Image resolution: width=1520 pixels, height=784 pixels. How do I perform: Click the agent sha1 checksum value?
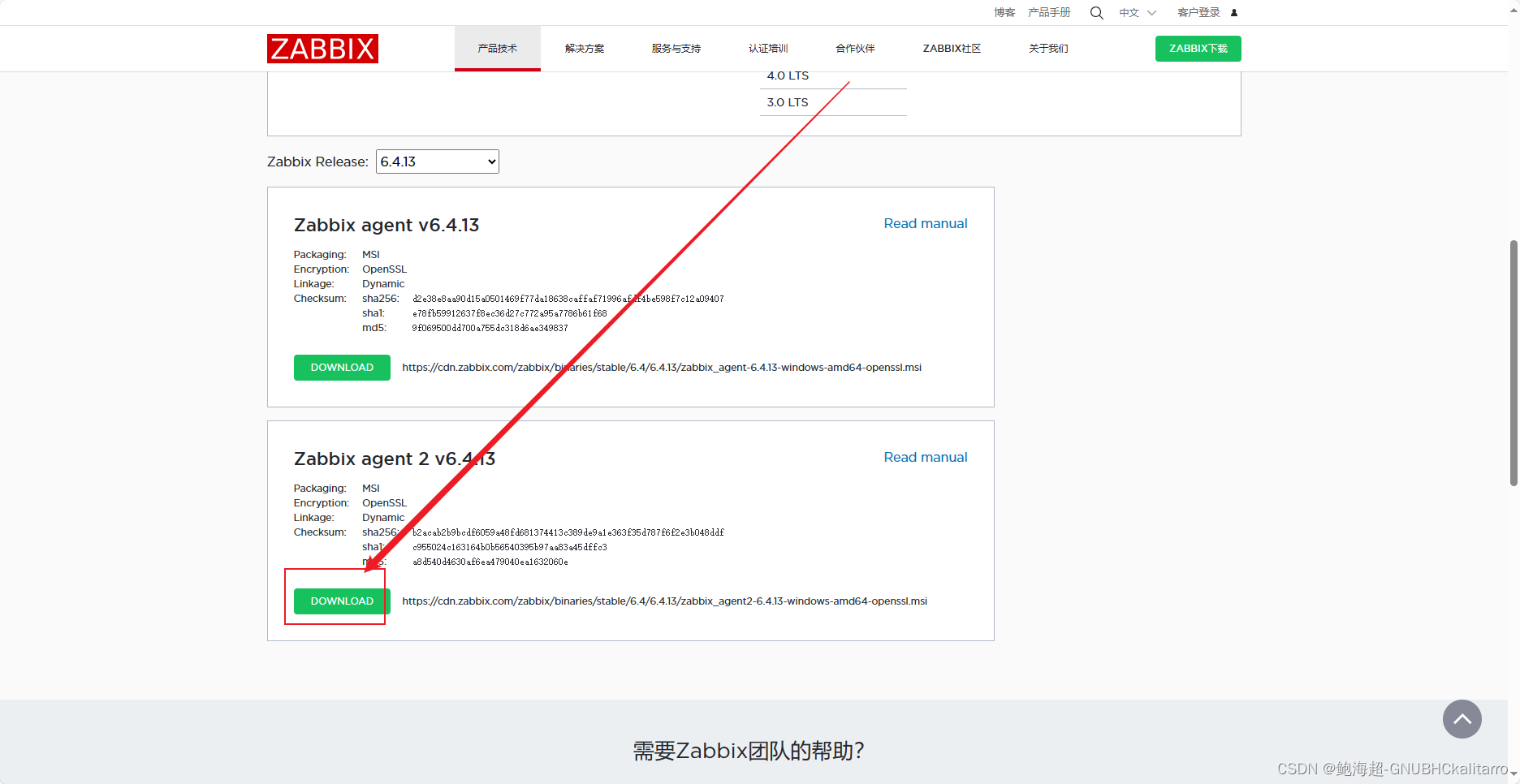[x=509, y=313]
